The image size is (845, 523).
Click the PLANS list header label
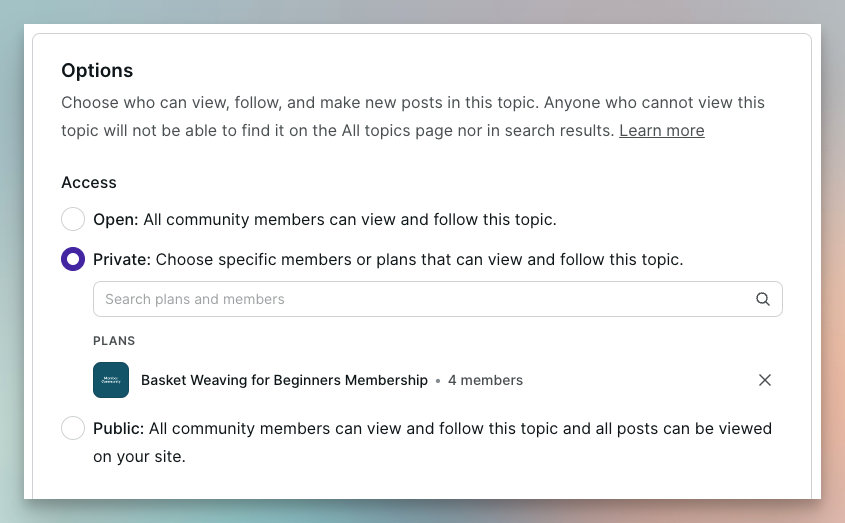click(114, 341)
